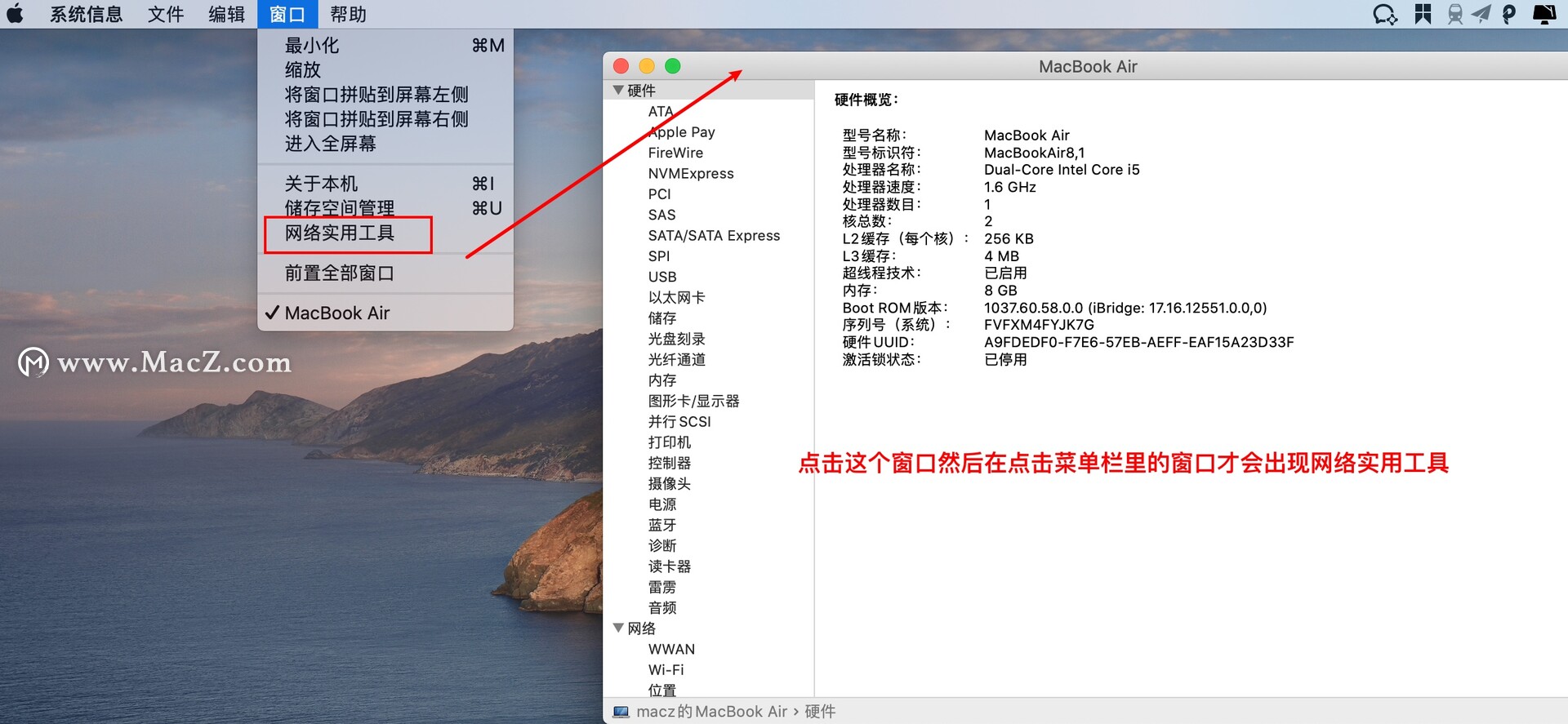Screen dimensions: 1568x724
Task: Select Apple Pay in the sidebar
Action: (682, 132)
